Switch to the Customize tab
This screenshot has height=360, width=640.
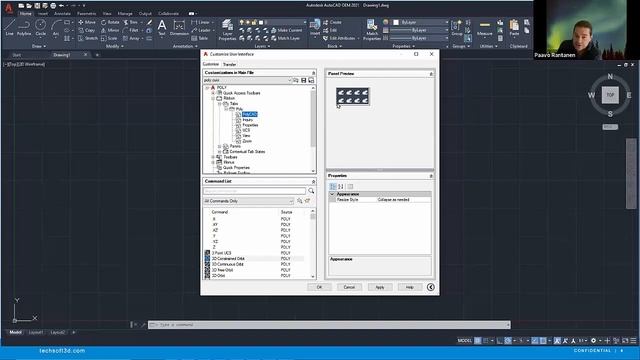pyautogui.click(x=211, y=64)
